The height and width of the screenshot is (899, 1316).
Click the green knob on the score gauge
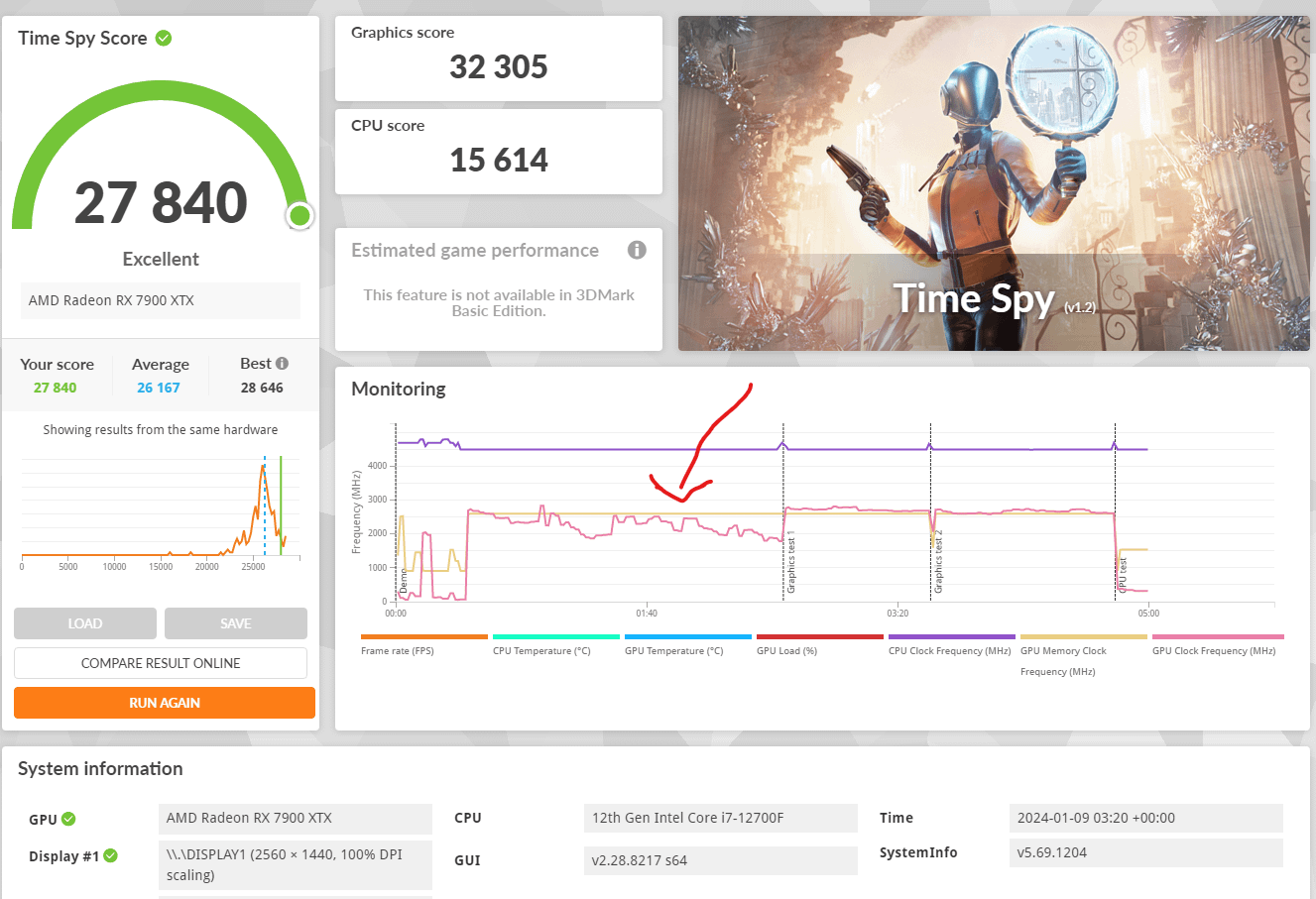pyautogui.click(x=299, y=215)
